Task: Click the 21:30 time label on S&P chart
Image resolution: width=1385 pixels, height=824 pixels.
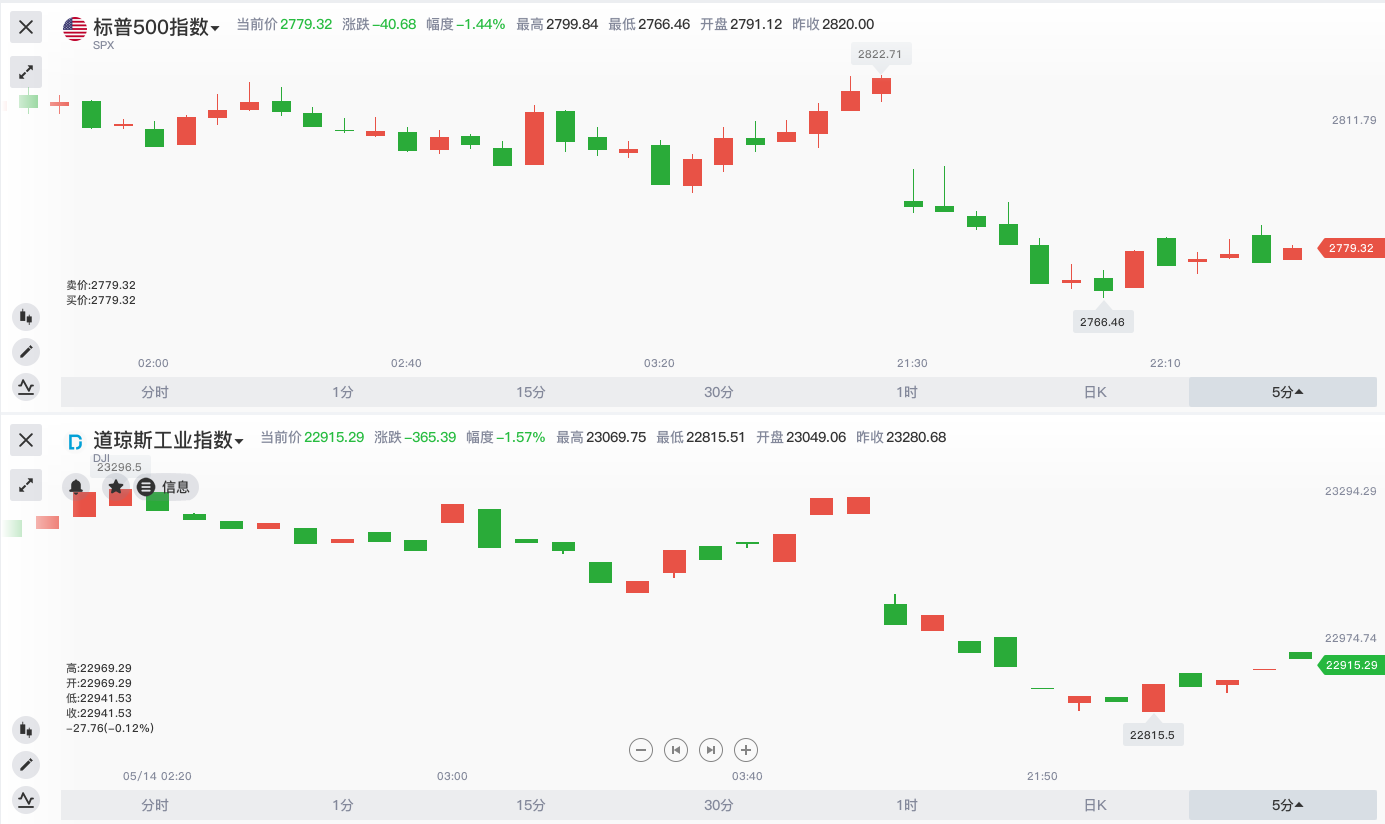Action: 912,363
